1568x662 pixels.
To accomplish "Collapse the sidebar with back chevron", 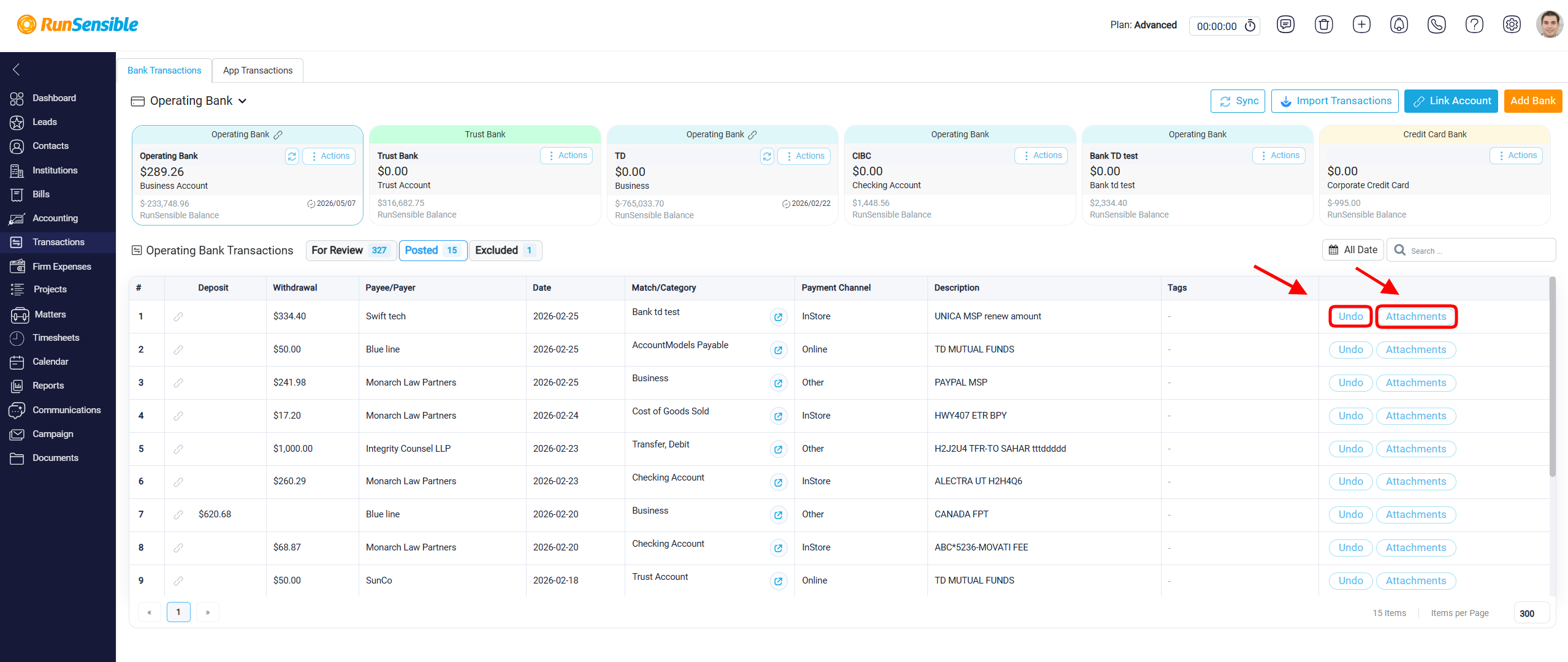I will (x=17, y=69).
